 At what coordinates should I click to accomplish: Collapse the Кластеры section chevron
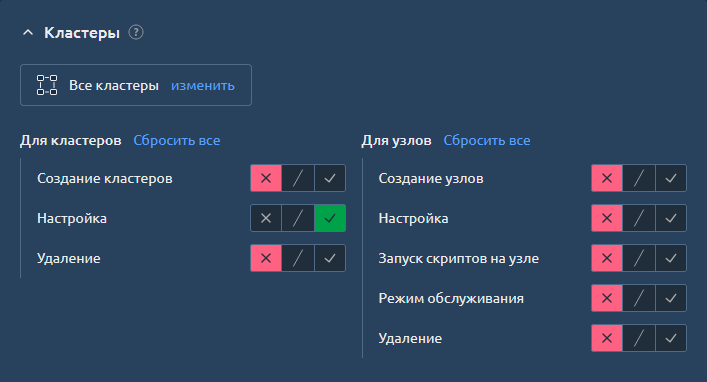coord(28,32)
